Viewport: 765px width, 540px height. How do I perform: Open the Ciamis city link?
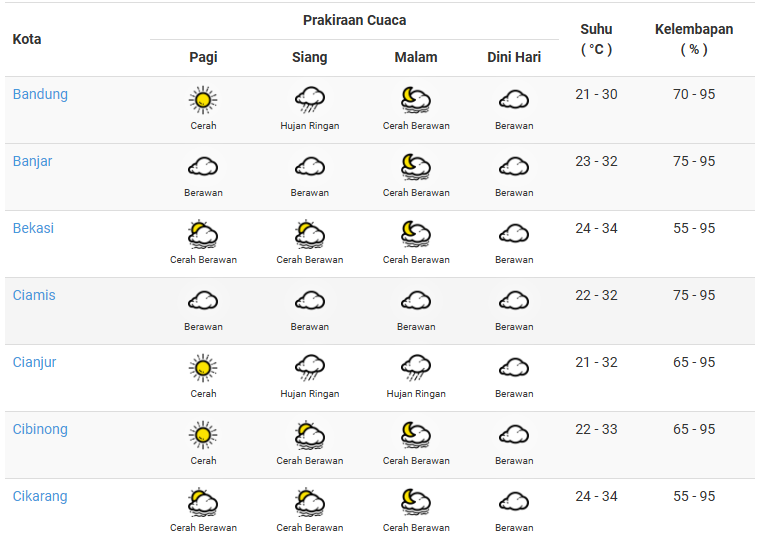point(34,296)
